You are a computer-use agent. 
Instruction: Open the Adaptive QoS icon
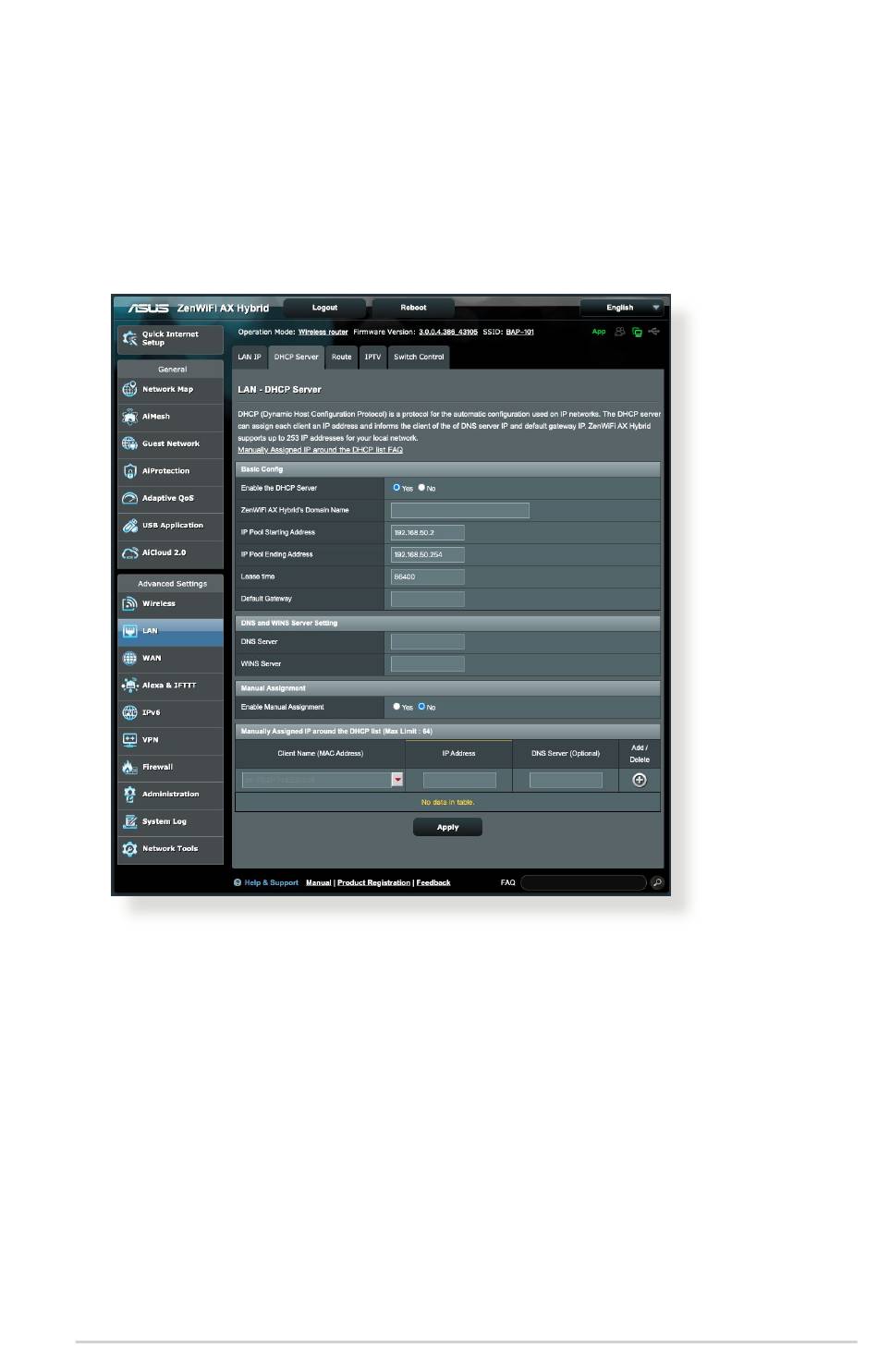[x=129, y=498]
